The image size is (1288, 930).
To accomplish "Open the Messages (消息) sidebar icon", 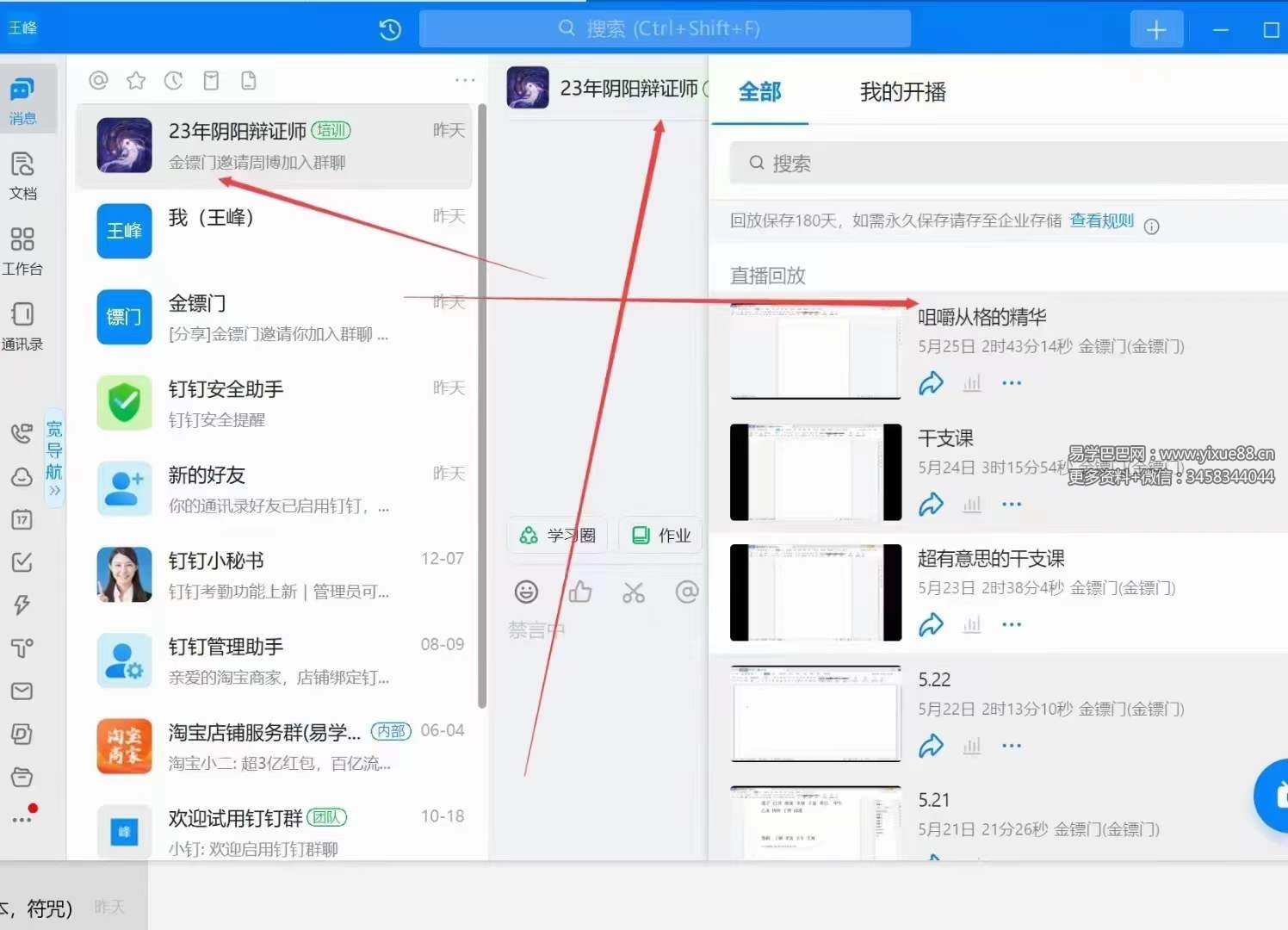I will [22, 100].
